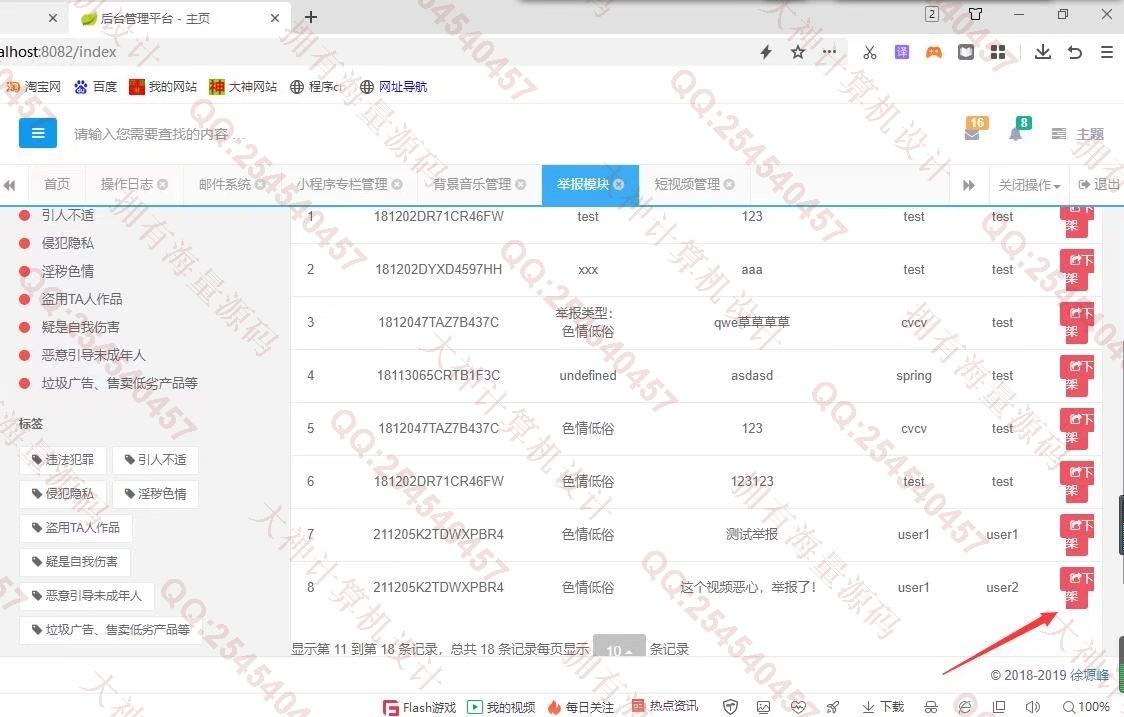1124x717 pixels.
Task: Close the 短视频管理 tab
Action: click(729, 184)
